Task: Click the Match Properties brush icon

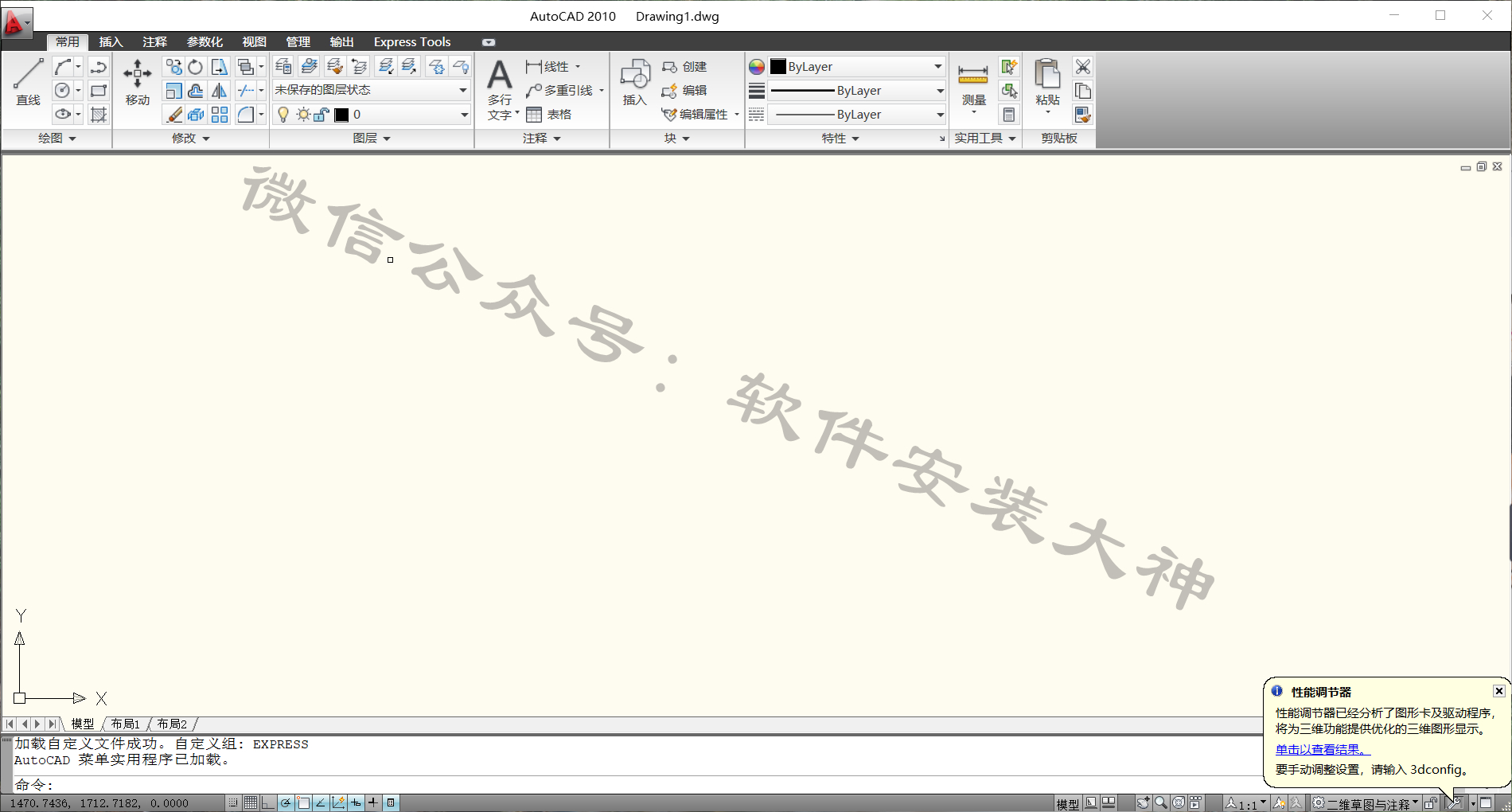Action: pos(1083,115)
